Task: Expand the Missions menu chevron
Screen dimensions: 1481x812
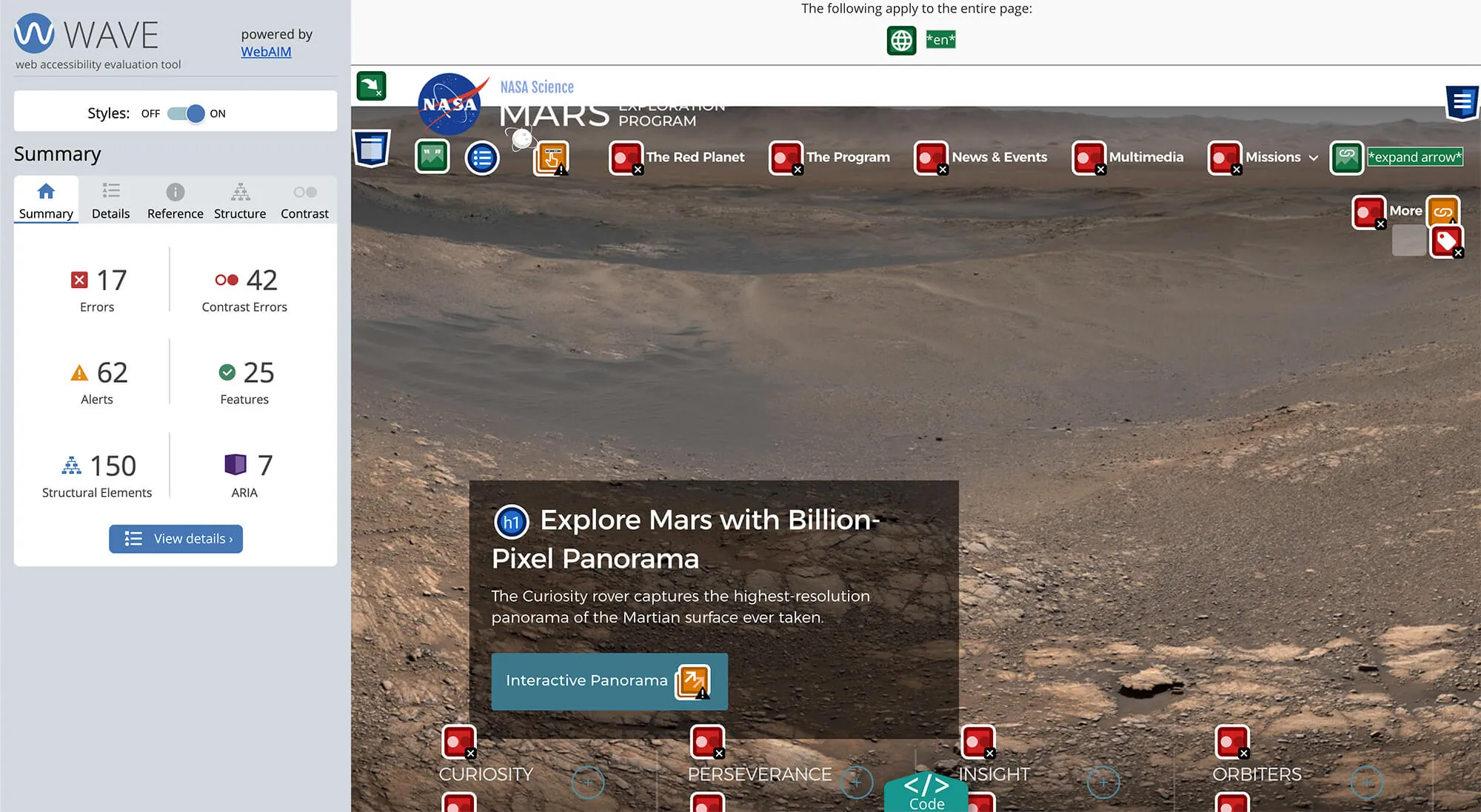Action: point(1314,158)
